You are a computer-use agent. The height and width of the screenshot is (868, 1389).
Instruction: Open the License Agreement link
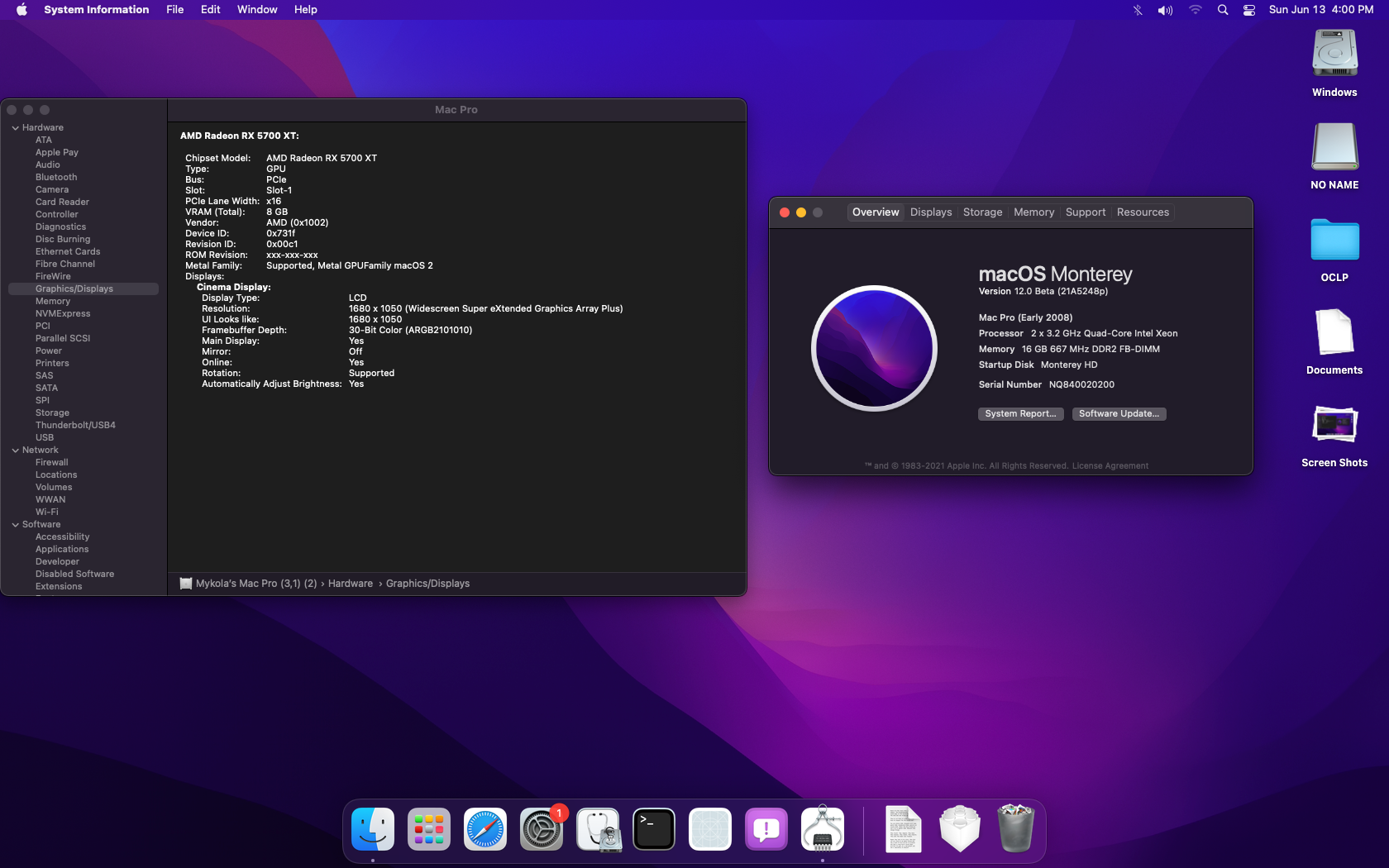tap(1110, 466)
